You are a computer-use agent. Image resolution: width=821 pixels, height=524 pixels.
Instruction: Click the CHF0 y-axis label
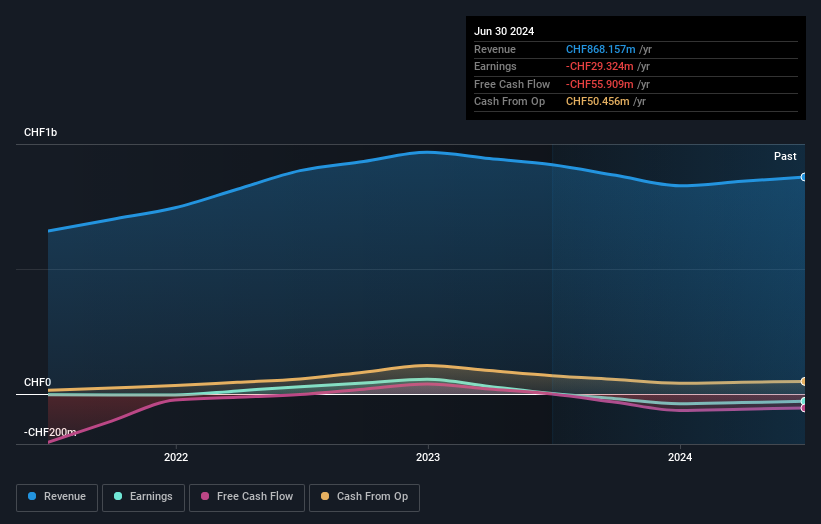click(x=38, y=382)
